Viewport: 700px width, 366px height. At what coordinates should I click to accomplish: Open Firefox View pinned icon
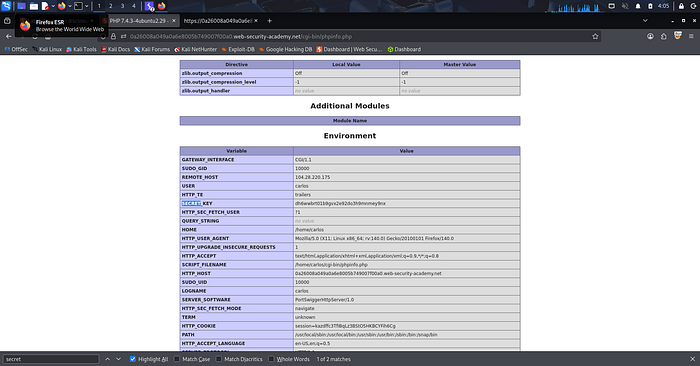click(x=7, y=21)
